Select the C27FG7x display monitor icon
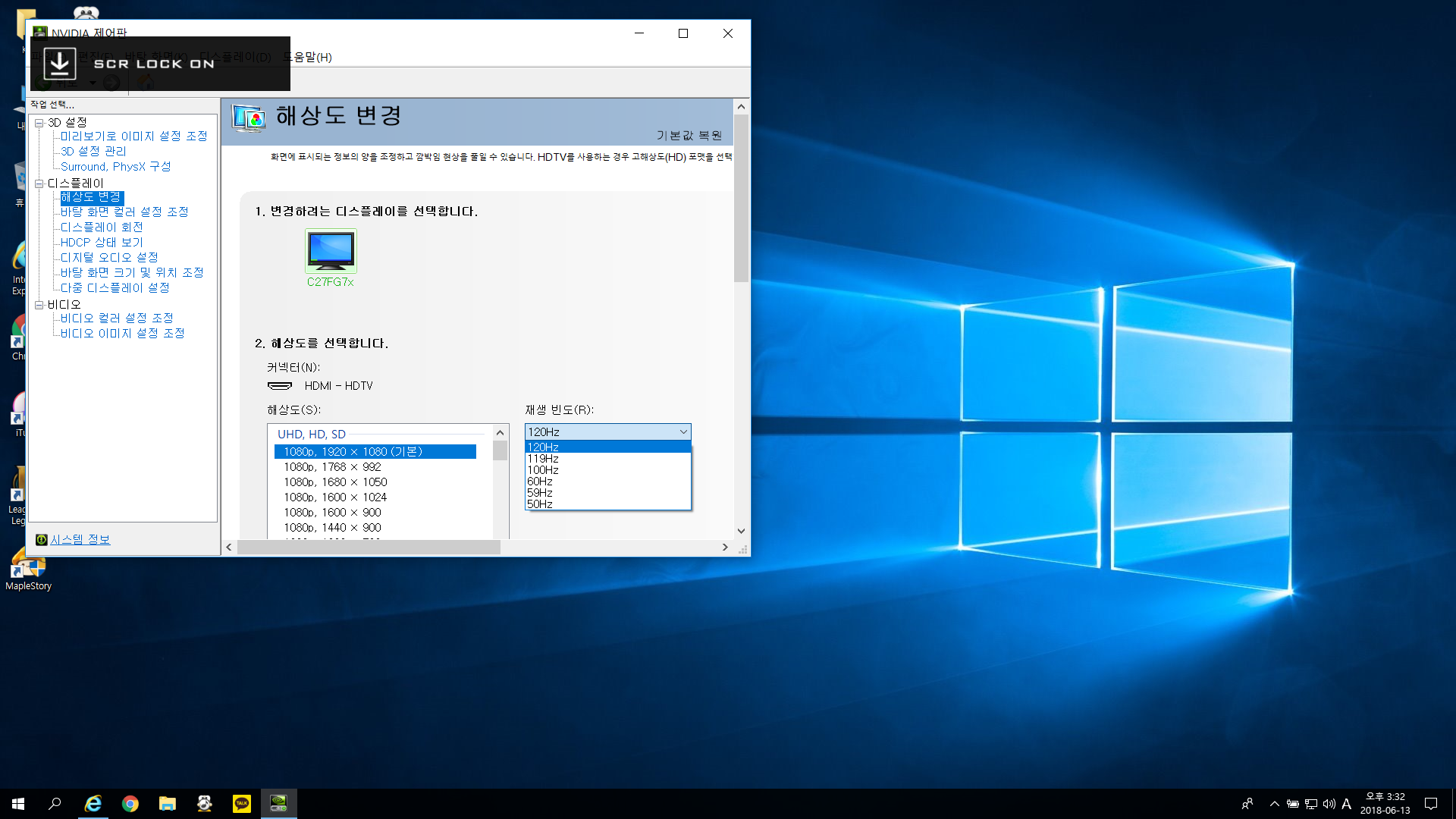 331,251
